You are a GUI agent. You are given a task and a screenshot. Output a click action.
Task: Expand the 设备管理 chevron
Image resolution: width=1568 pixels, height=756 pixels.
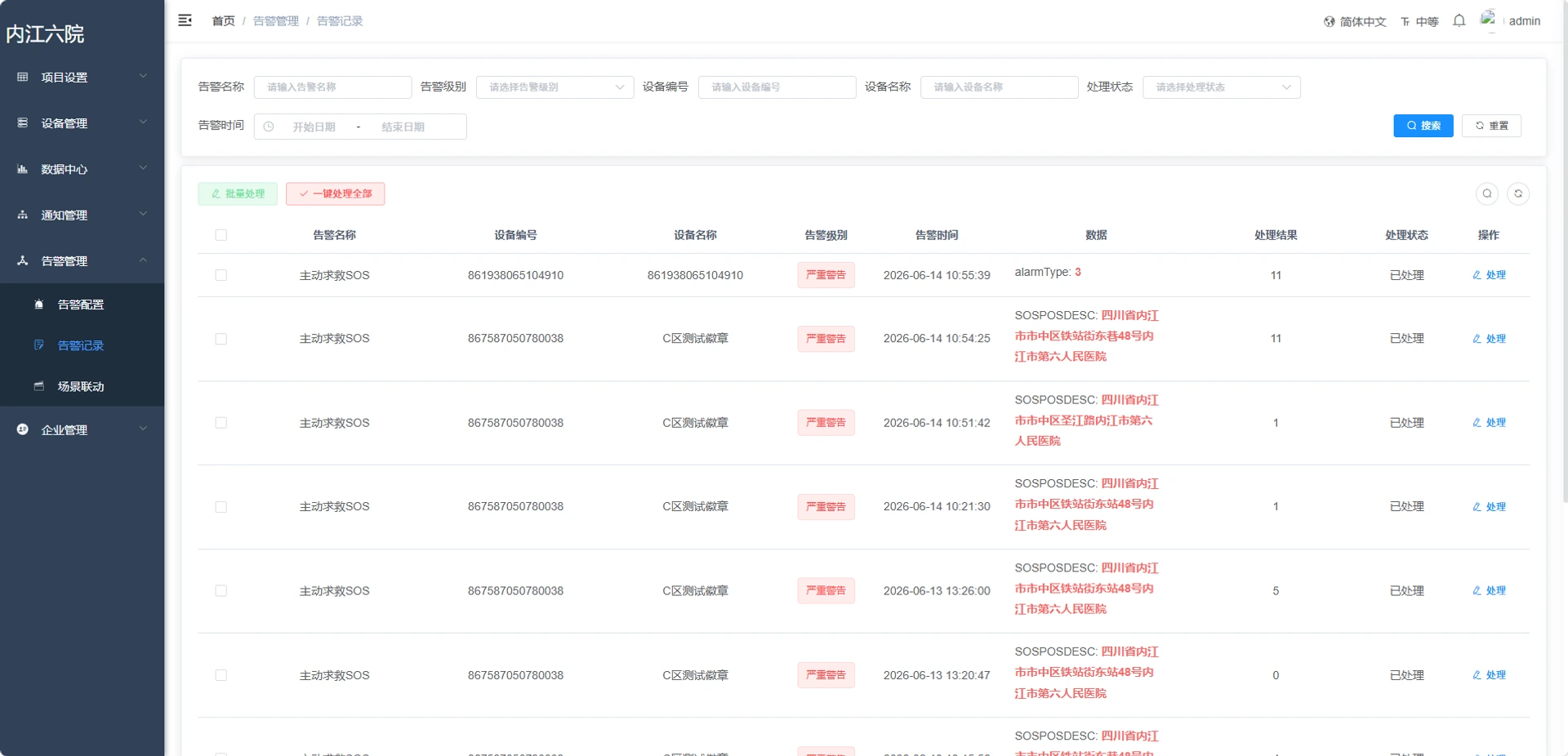(143, 122)
